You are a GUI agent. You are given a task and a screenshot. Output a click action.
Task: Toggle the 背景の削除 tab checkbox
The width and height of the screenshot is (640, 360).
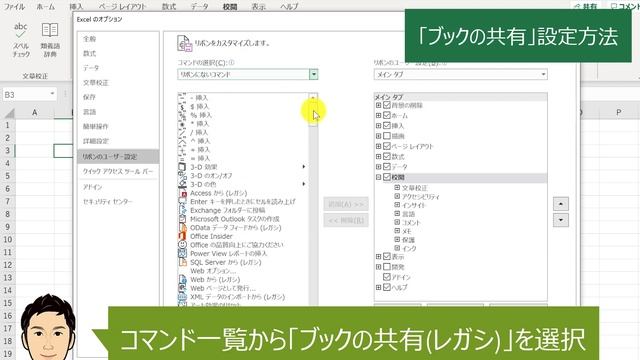(387, 105)
